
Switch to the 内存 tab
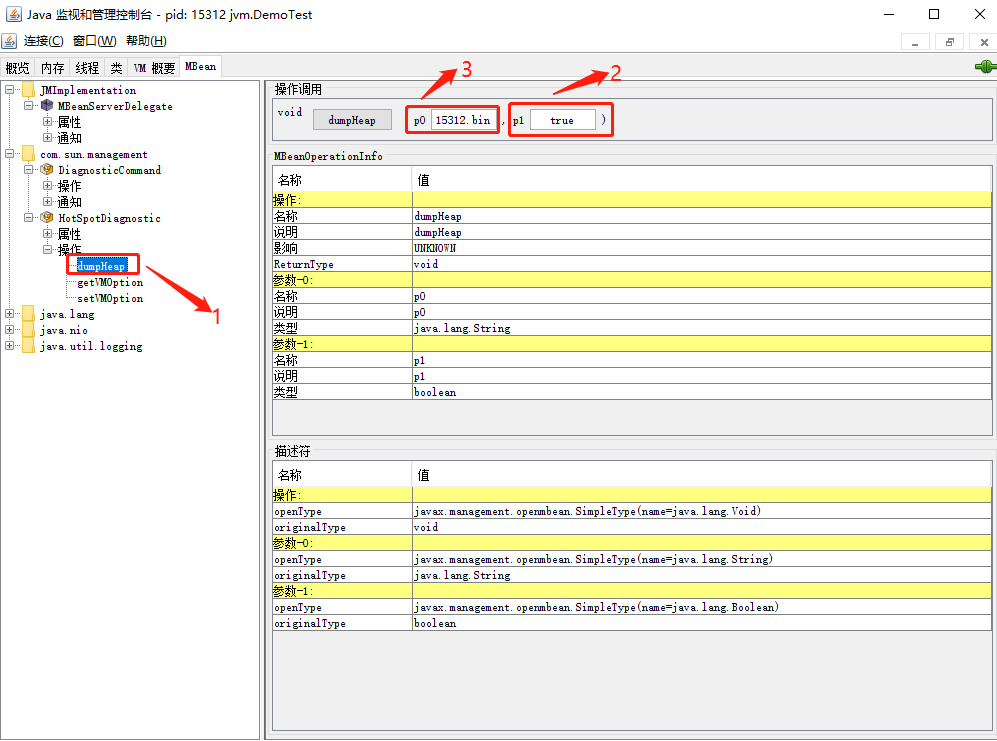[x=53, y=67]
